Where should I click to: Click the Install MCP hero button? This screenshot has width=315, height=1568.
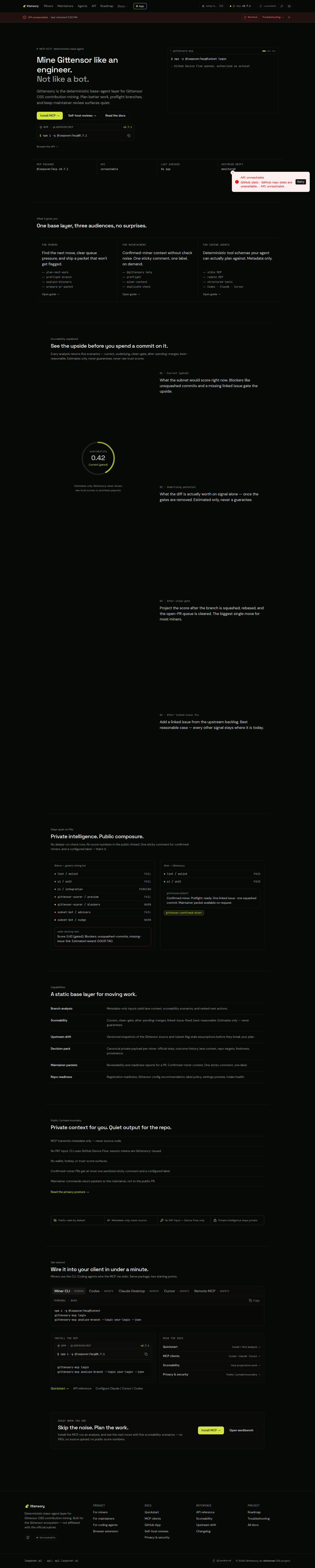(50, 116)
